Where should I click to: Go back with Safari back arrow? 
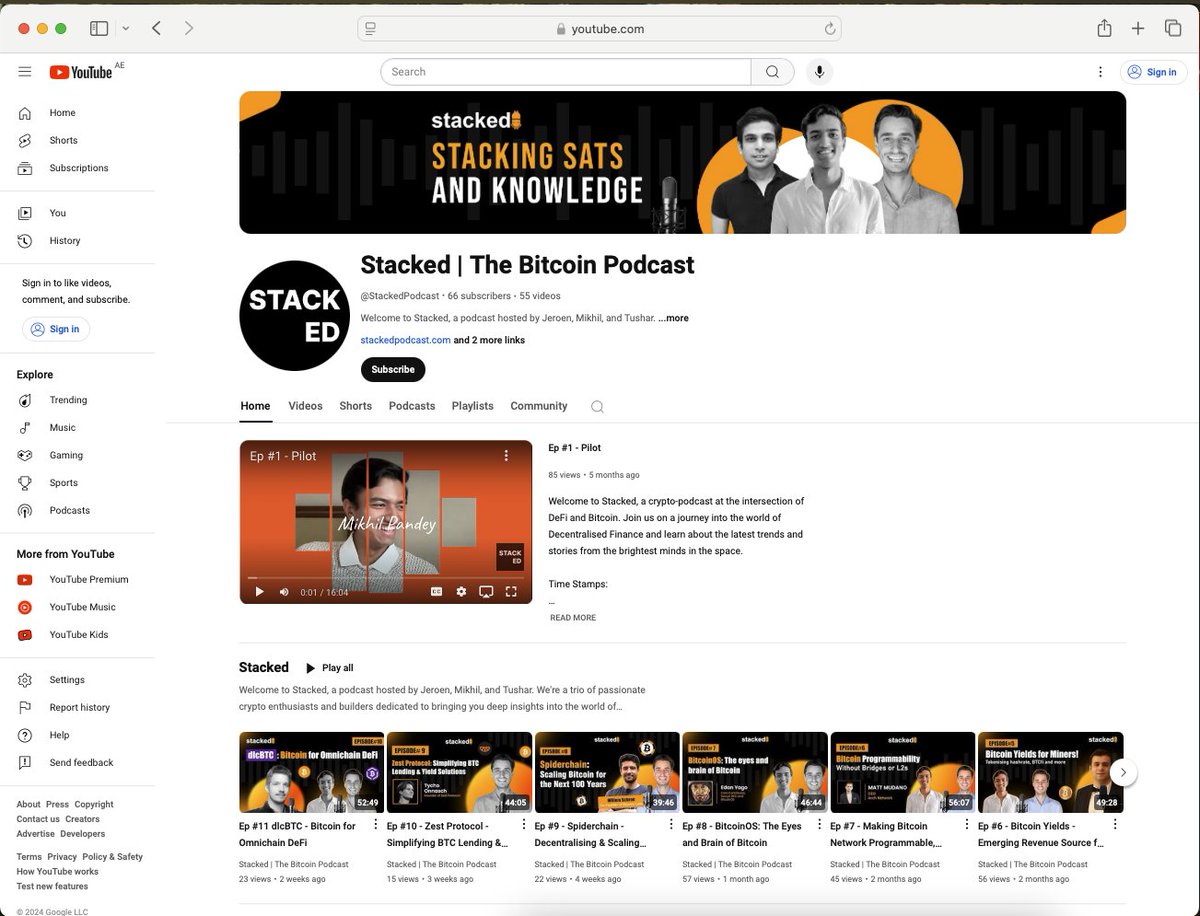(x=157, y=29)
